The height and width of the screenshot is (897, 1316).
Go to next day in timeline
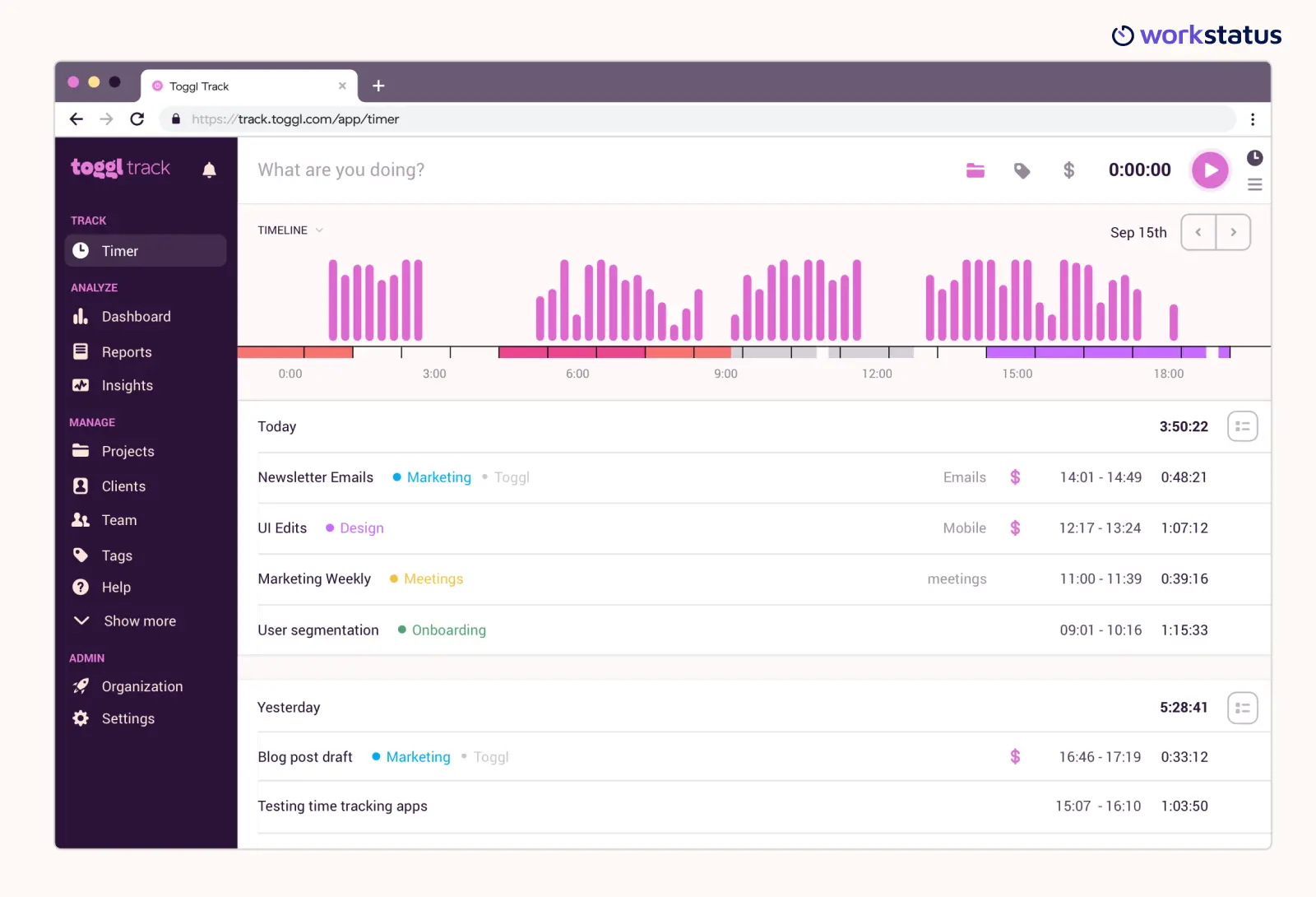click(x=1233, y=232)
